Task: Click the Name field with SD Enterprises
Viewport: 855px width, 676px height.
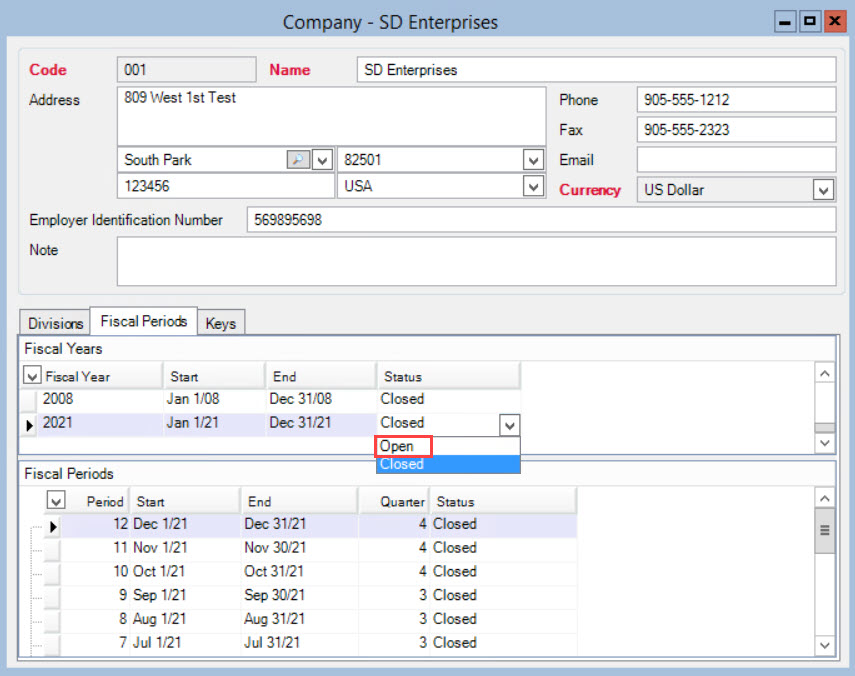Action: (x=597, y=70)
